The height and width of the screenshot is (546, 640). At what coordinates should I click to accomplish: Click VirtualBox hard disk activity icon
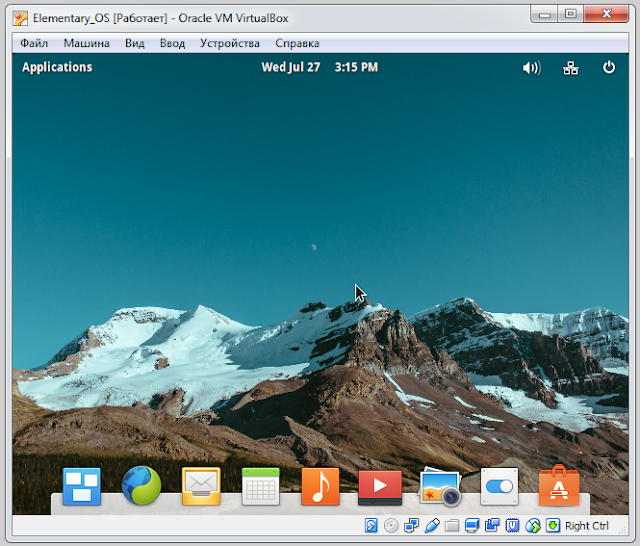coord(371,526)
